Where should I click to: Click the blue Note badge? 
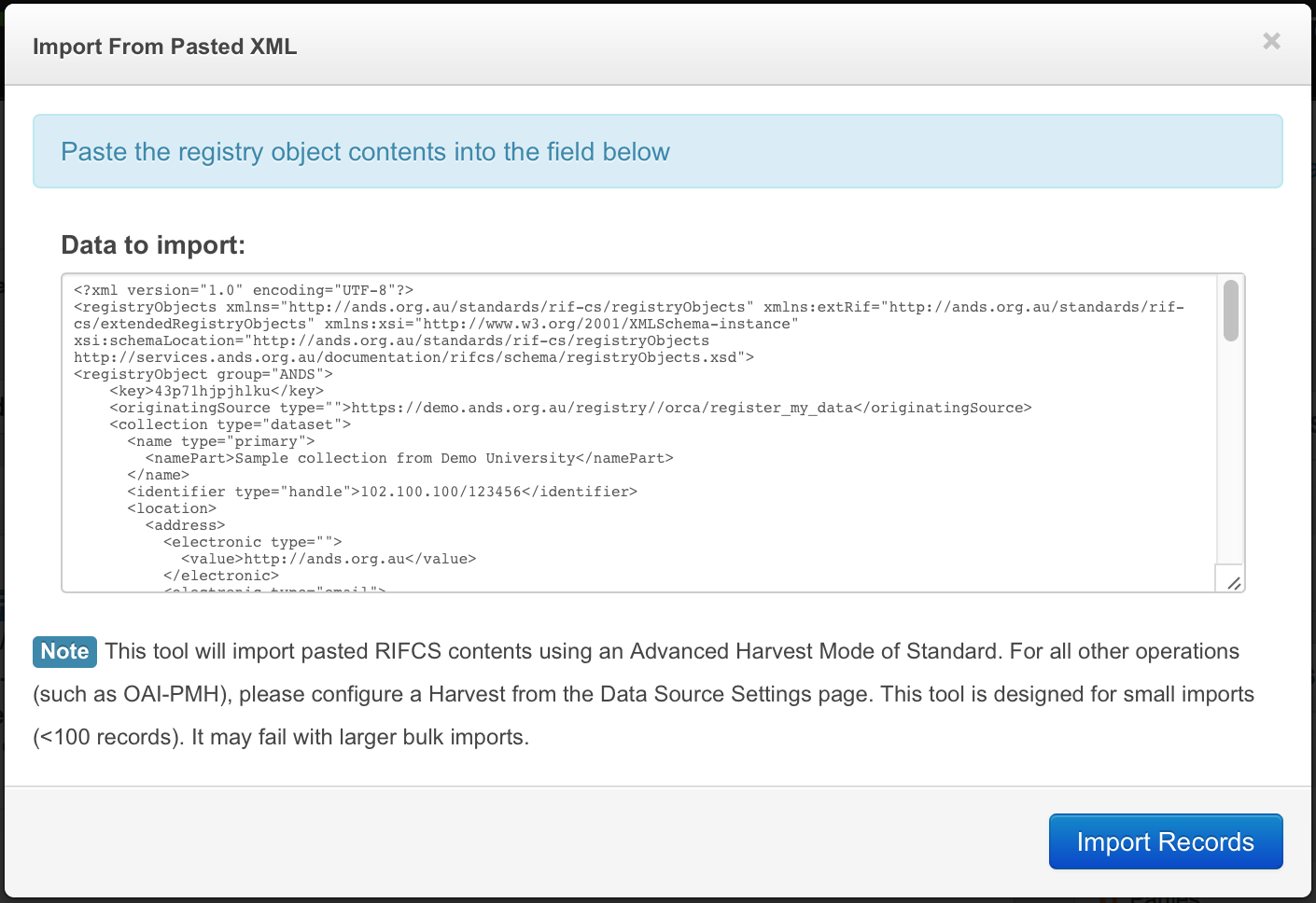point(64,651)
